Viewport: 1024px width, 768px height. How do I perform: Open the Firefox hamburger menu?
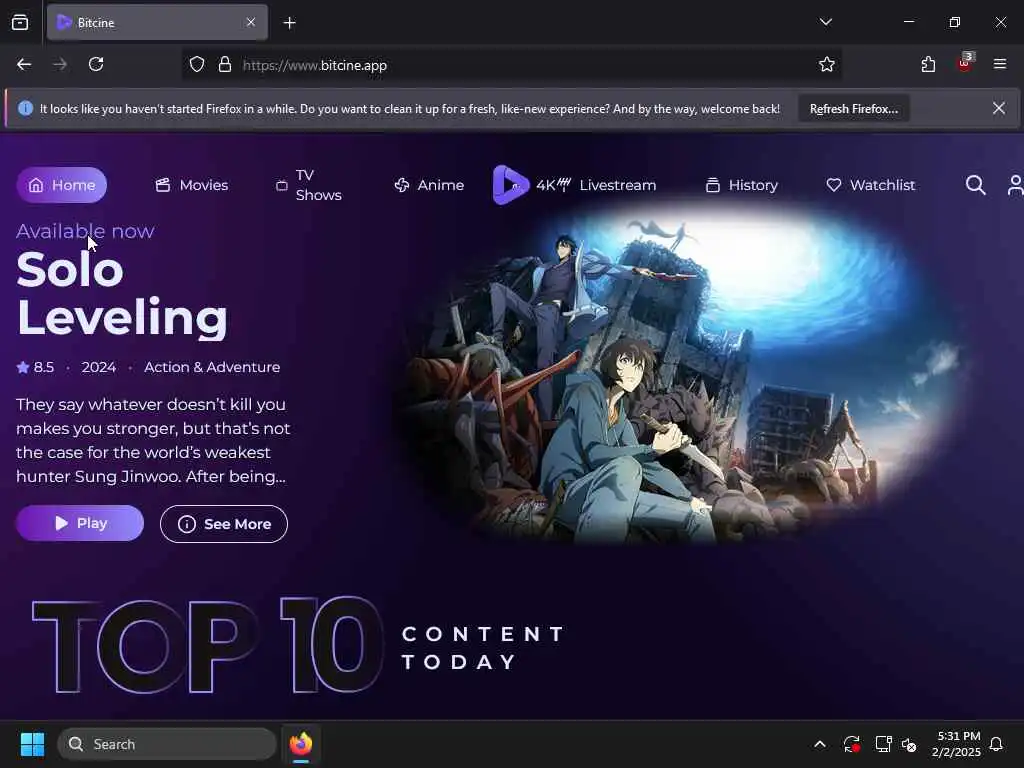999,64
